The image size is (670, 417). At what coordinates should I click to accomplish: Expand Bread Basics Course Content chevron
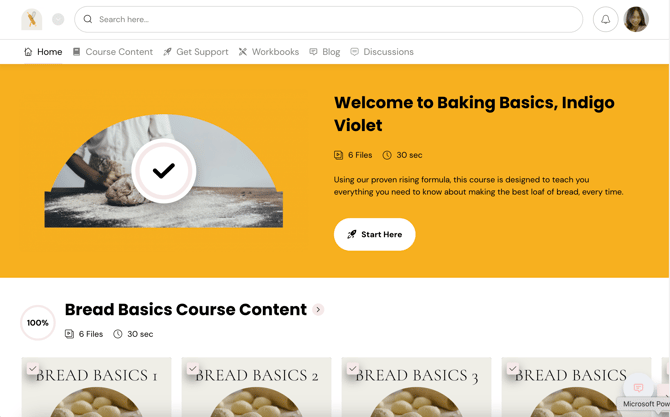pyautogui.click(x=318, y=309)
